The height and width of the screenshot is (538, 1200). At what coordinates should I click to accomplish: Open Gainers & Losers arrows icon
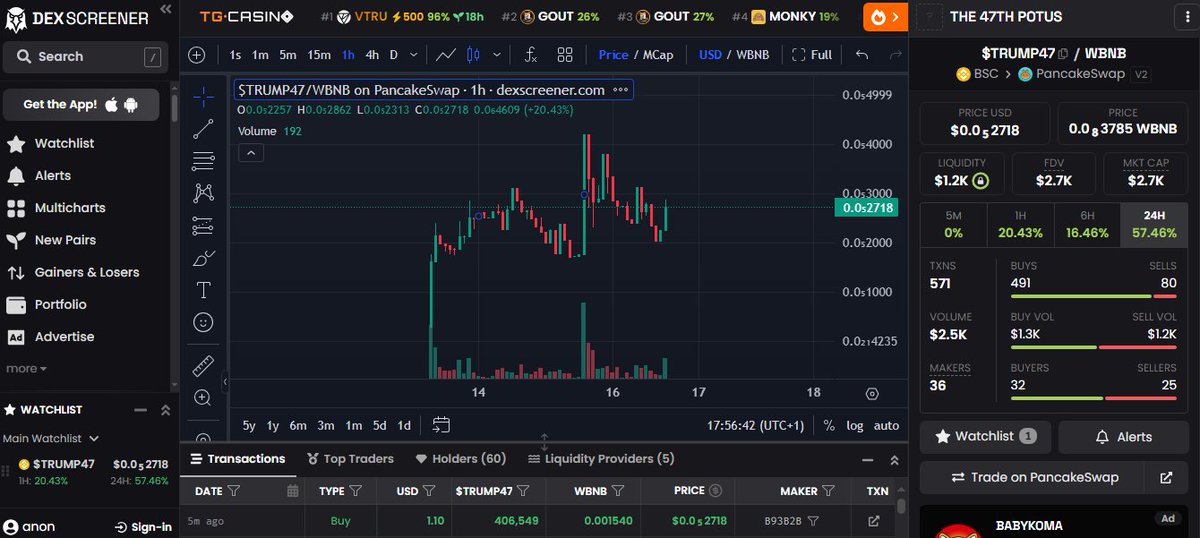click(16, 272)
